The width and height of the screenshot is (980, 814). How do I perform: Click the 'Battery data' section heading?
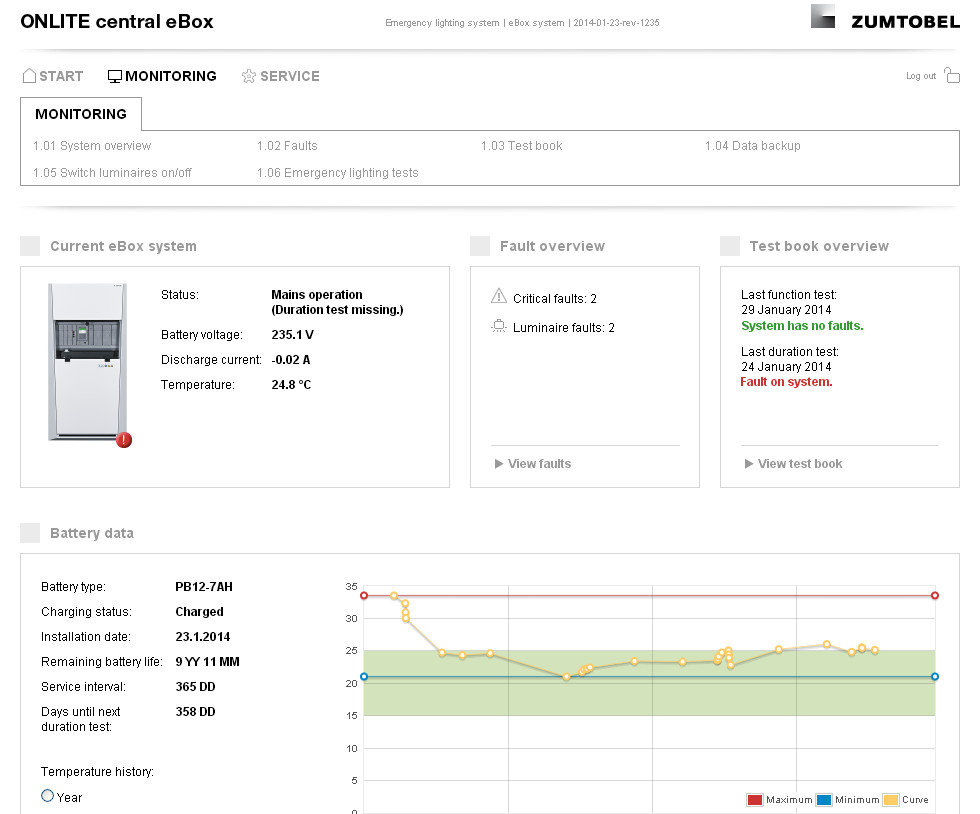[92, 533]
